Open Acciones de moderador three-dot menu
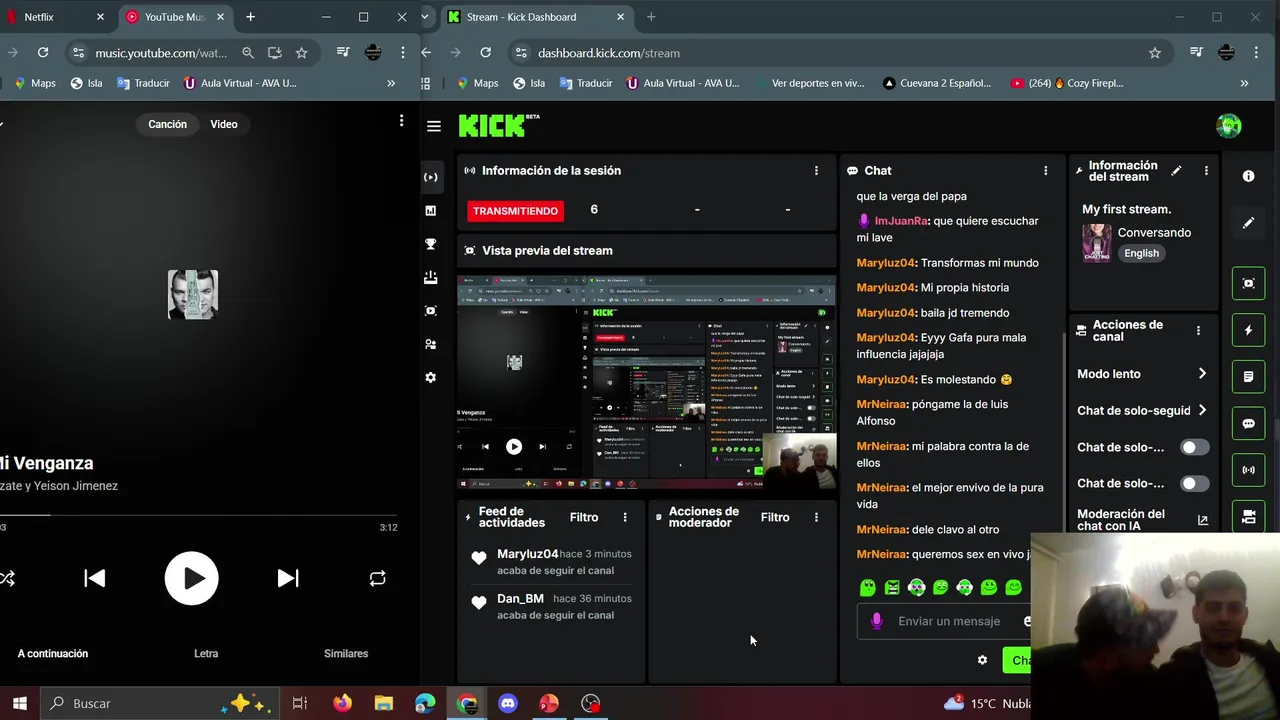This screenshot has width=1280, height=720. point(816,517)
